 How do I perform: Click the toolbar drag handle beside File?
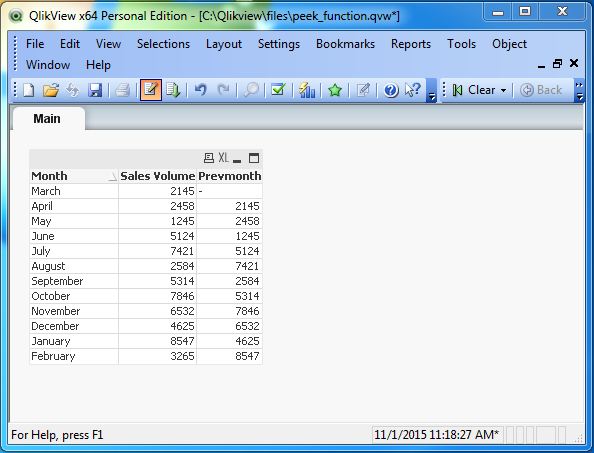tap(15, 53)
